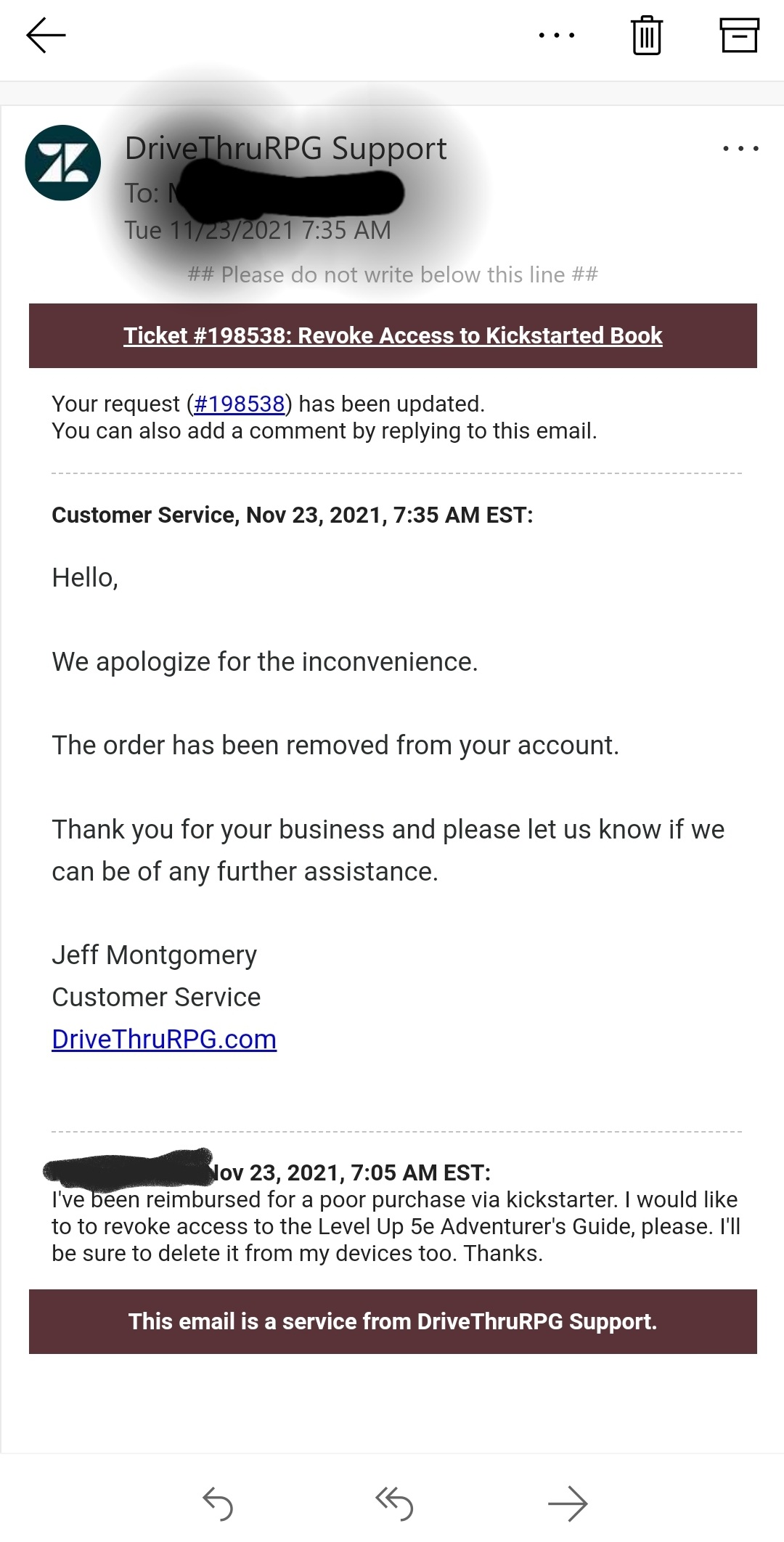Open the top toolbar three-dot menu
This screenshot has height=1542, width=784.
(557, 35)
